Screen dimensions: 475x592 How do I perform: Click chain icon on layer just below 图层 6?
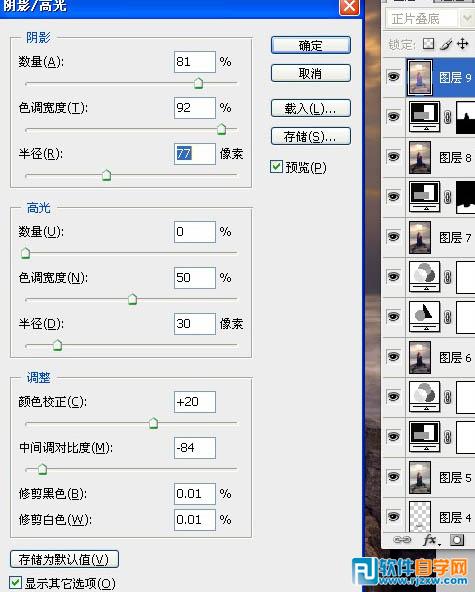click(x=448, y=397)
